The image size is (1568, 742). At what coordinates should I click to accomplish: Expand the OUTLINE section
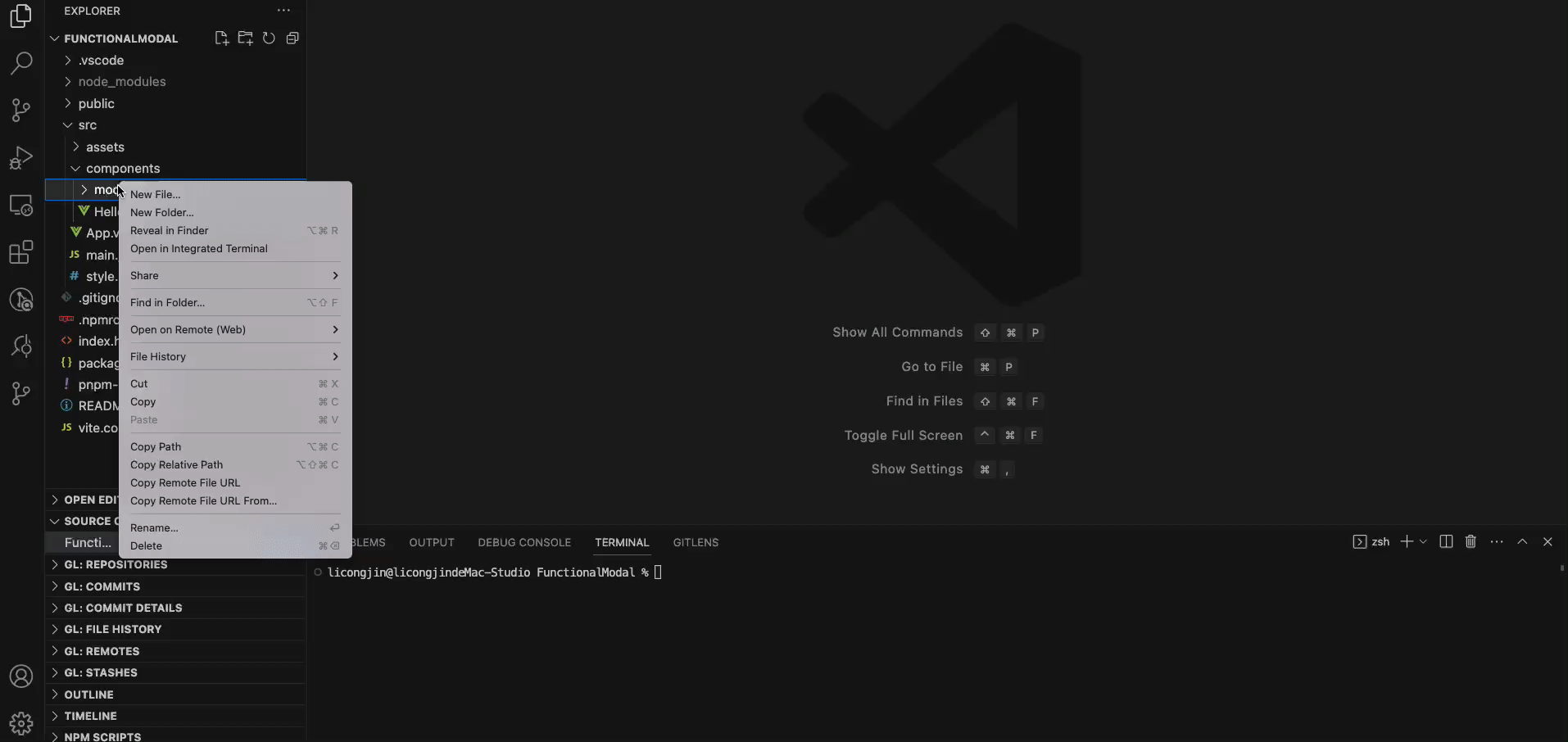tap(176, 694)
